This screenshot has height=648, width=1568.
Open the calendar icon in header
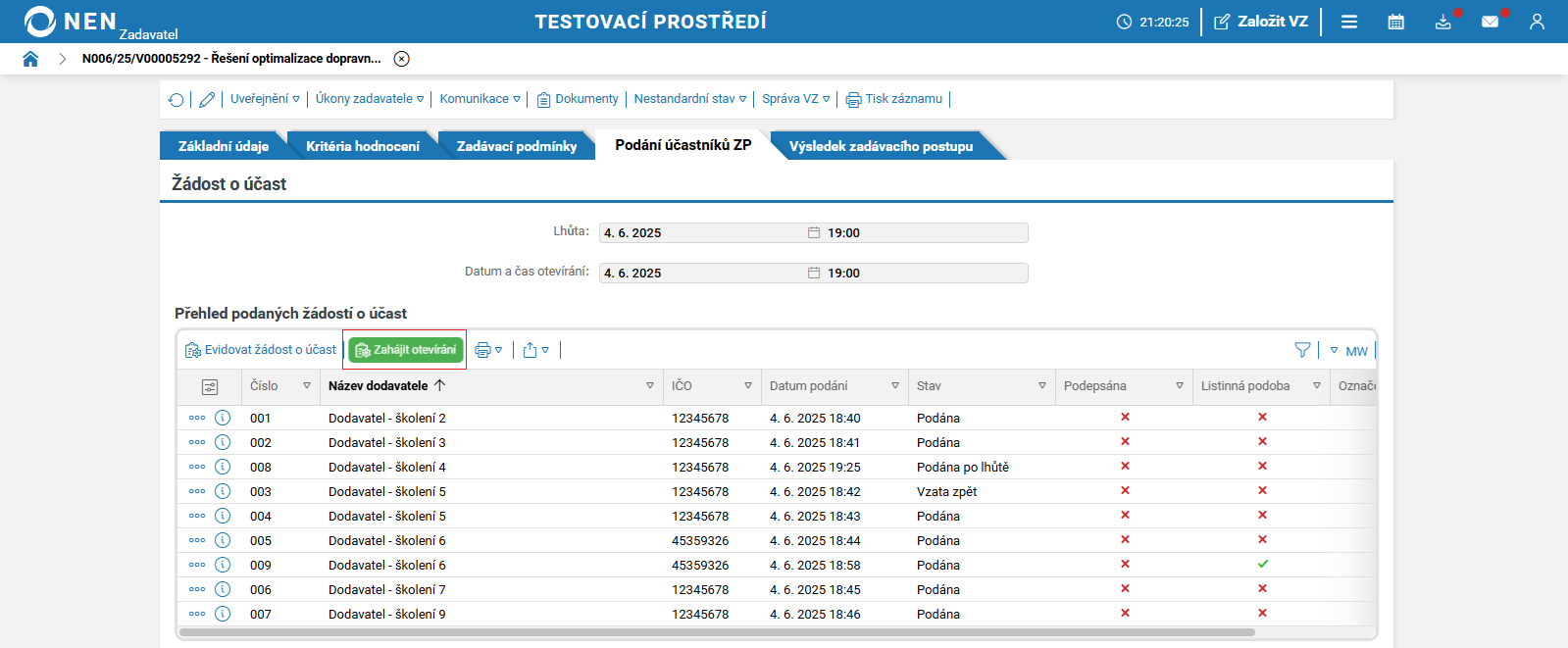1396,22
